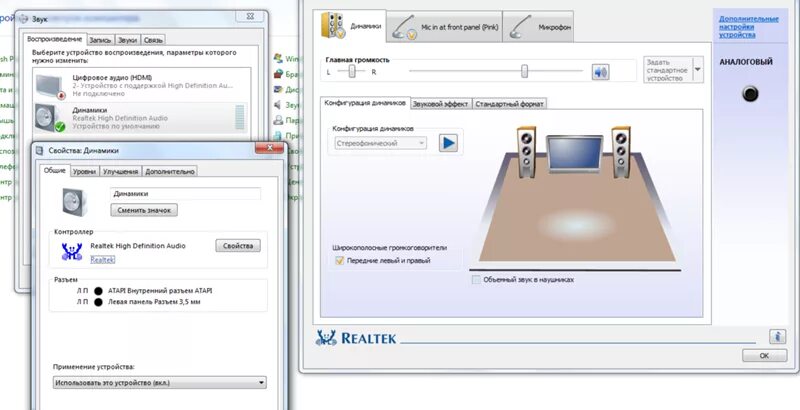
Task: Open the Конфигурация динамиков tab
Action: click(x=365, y=103)
